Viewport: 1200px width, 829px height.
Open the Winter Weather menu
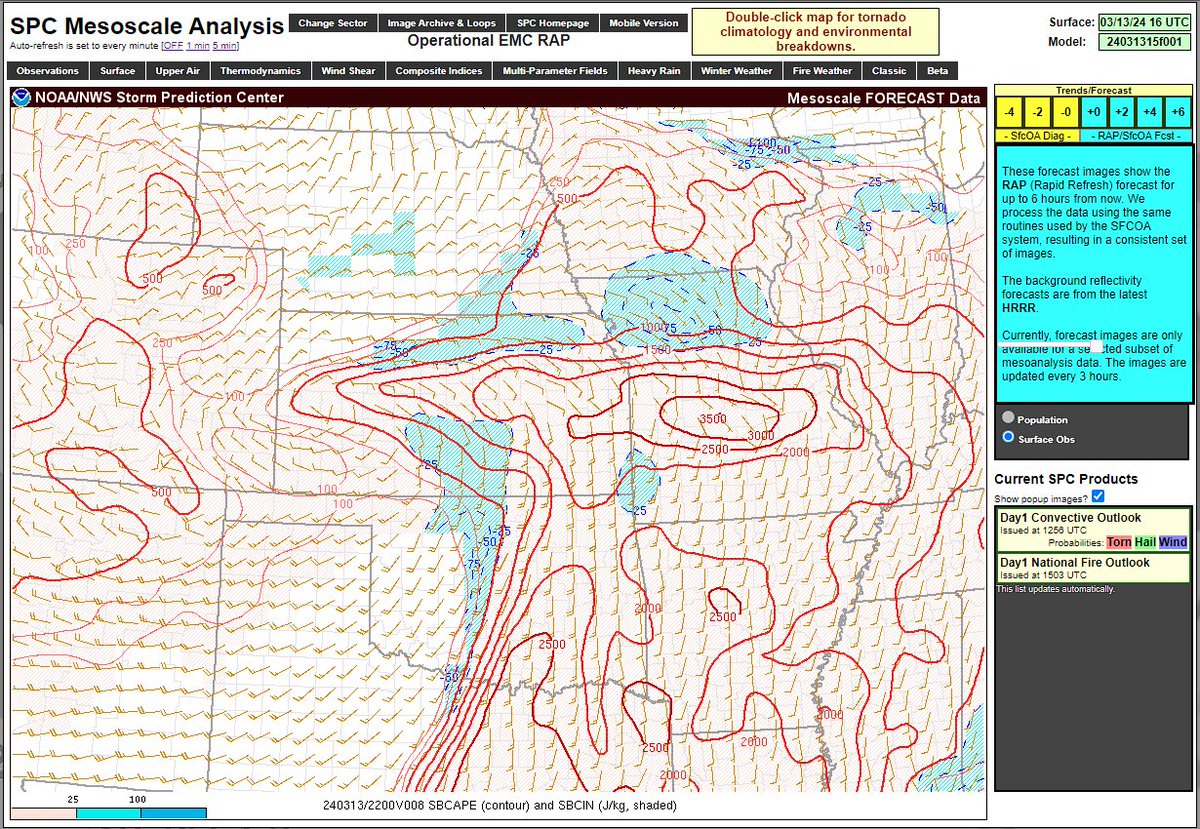point(736,71)
